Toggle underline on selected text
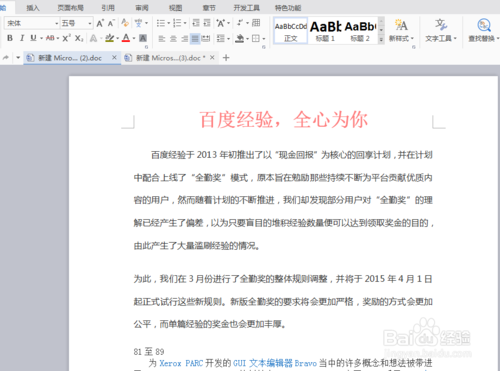The width and height of the screenshot is (500, 371). [33, 38]
